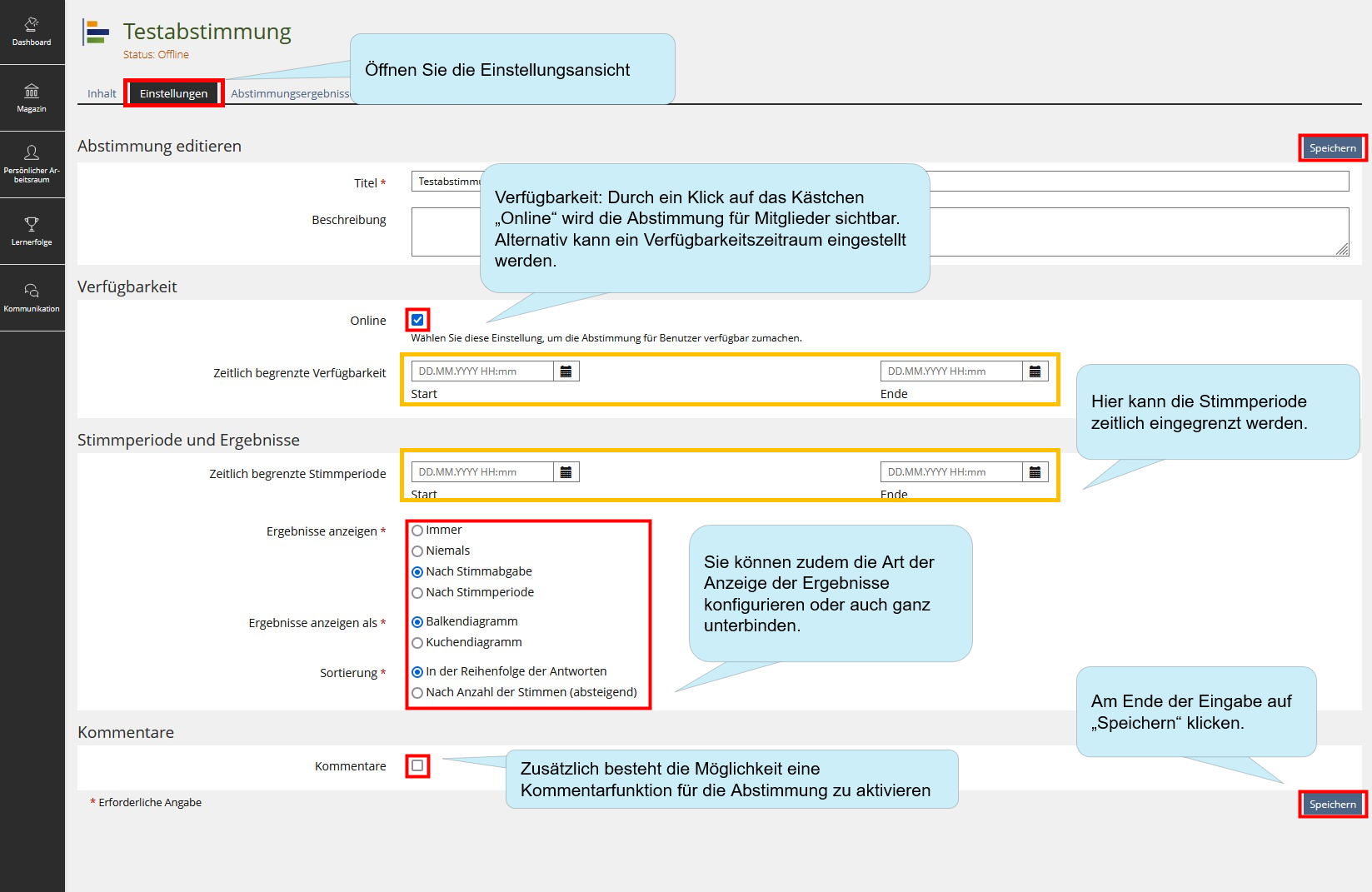
Task: Click the Online help text about availability
Action: (x=606, y=338)
